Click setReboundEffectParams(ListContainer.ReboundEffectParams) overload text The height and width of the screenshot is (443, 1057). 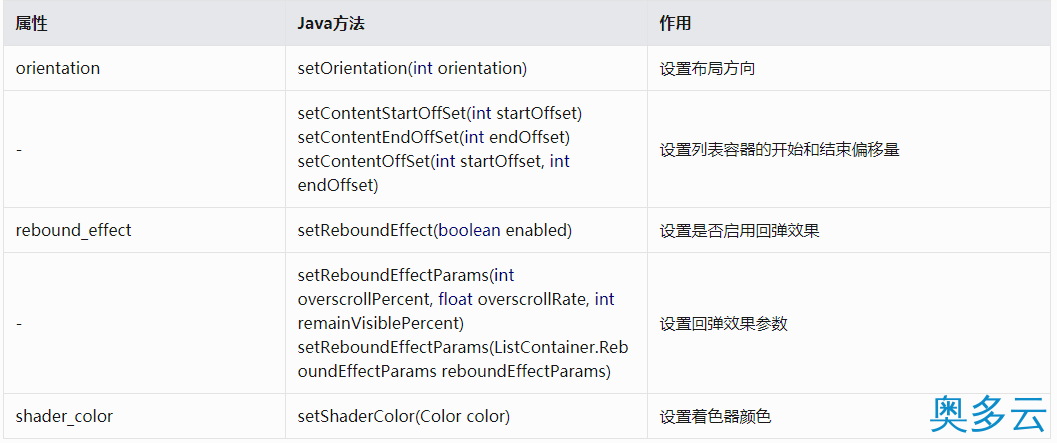pyautogui.click(x=463, y=360)
